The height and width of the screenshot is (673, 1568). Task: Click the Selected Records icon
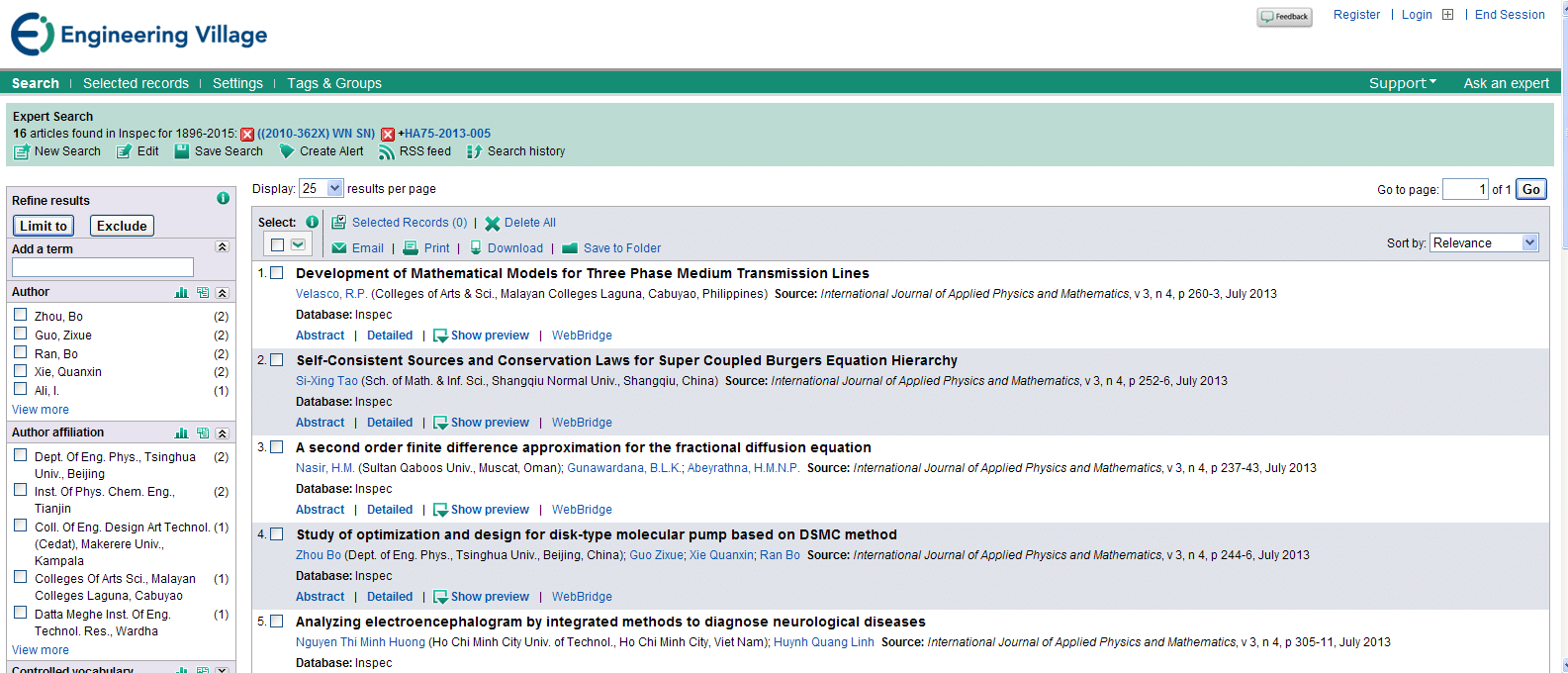338,223
